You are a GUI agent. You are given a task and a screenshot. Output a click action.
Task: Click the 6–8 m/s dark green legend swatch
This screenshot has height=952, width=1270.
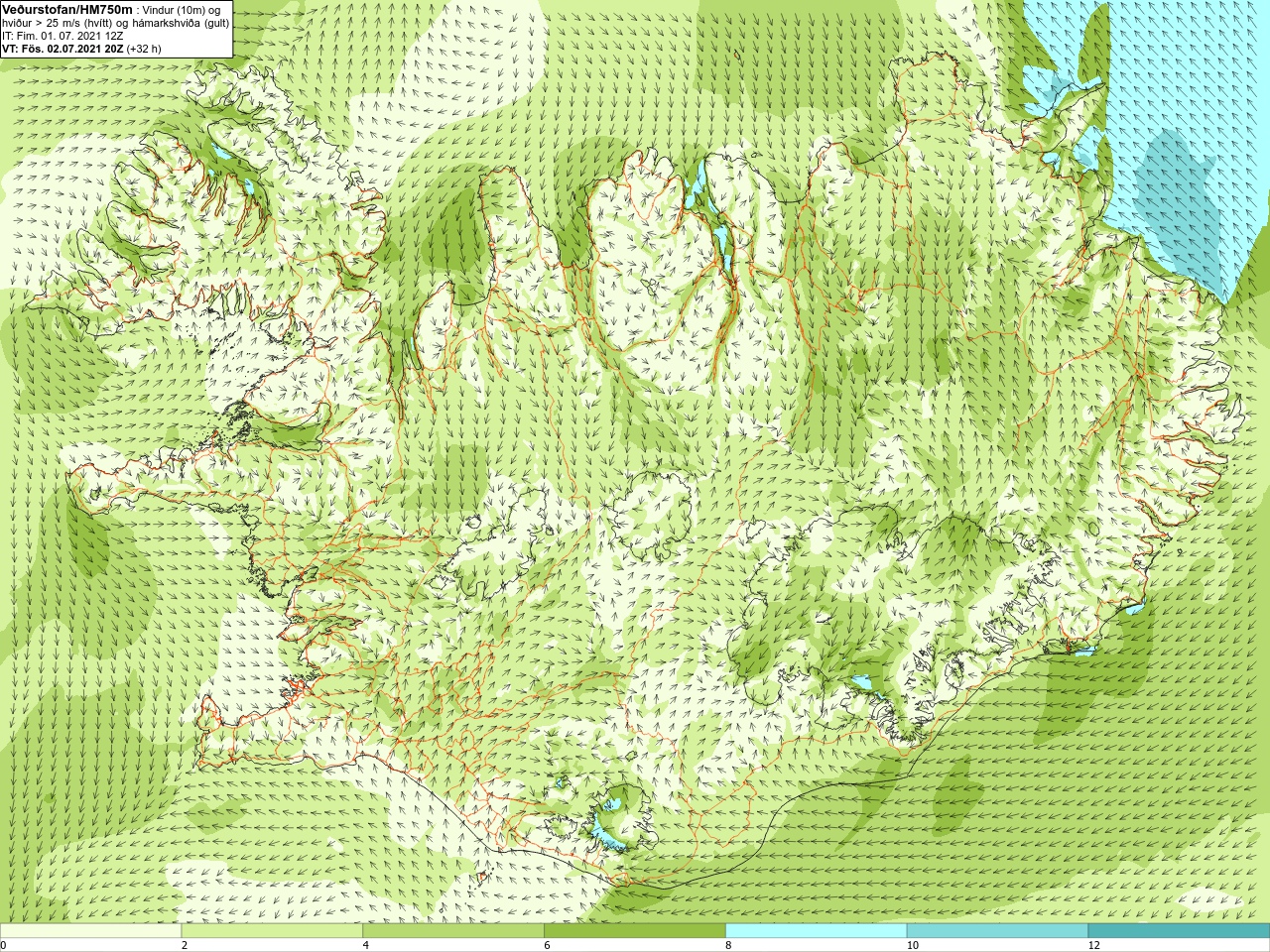pos(635,931)
